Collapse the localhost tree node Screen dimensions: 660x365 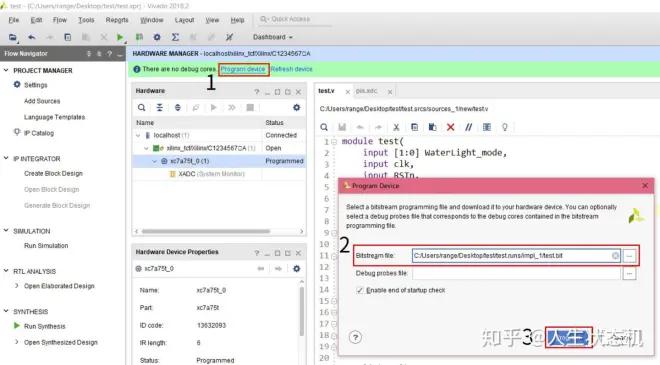tap(138, 135)
